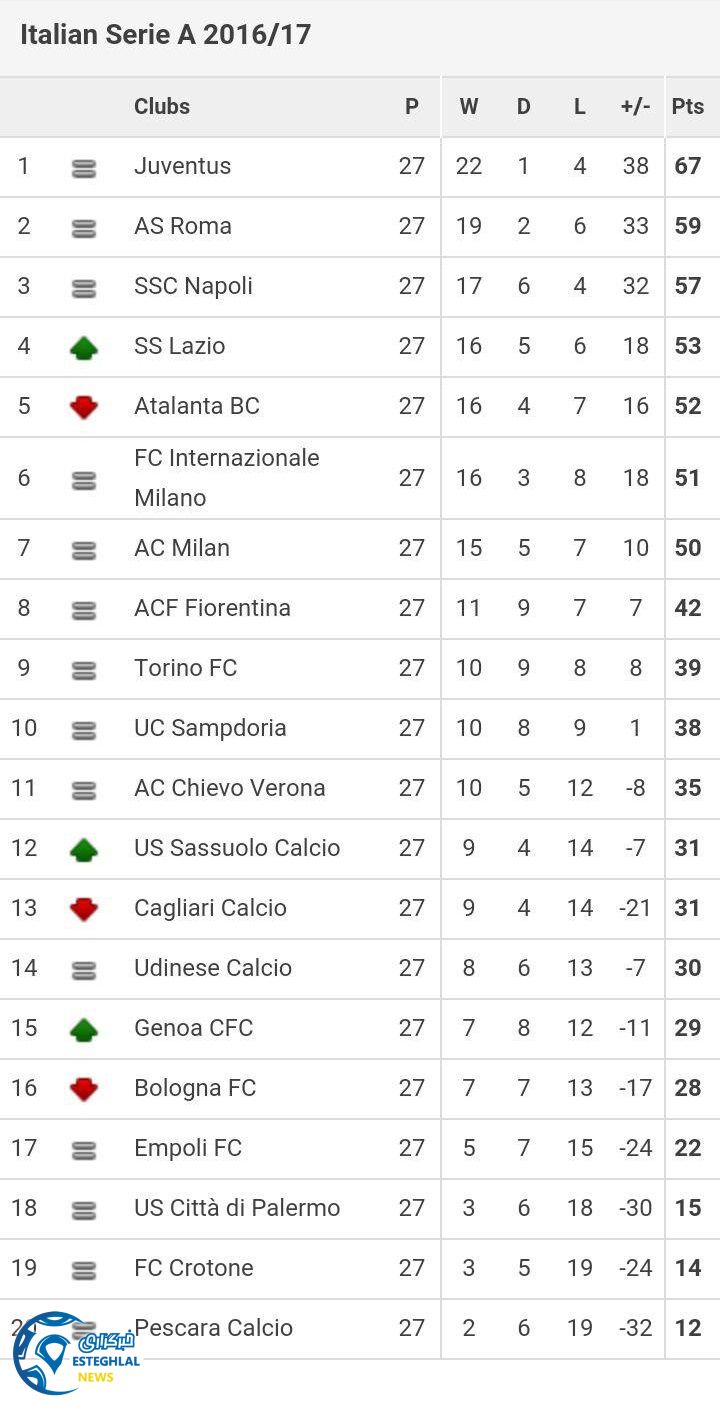This screenshot has width=720, height=1417.
Task: Click SS Lazio's green up-arrow icon
Action: 84,348
